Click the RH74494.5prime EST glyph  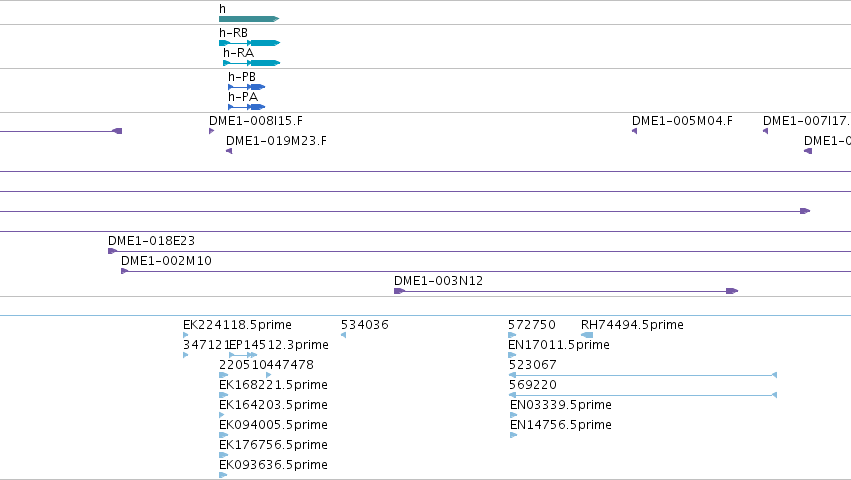(x=587, y=335)
